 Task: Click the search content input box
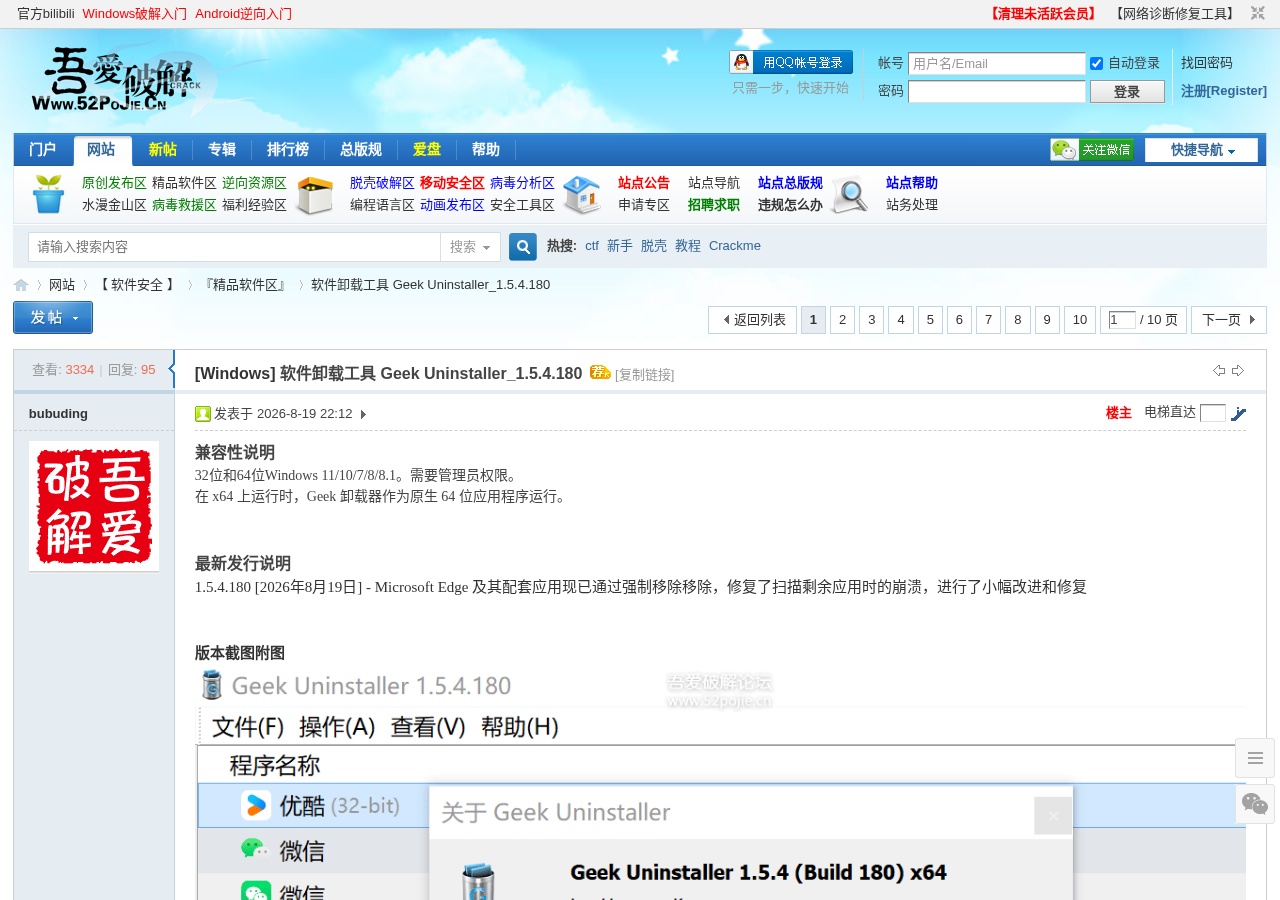click(235, 247)
